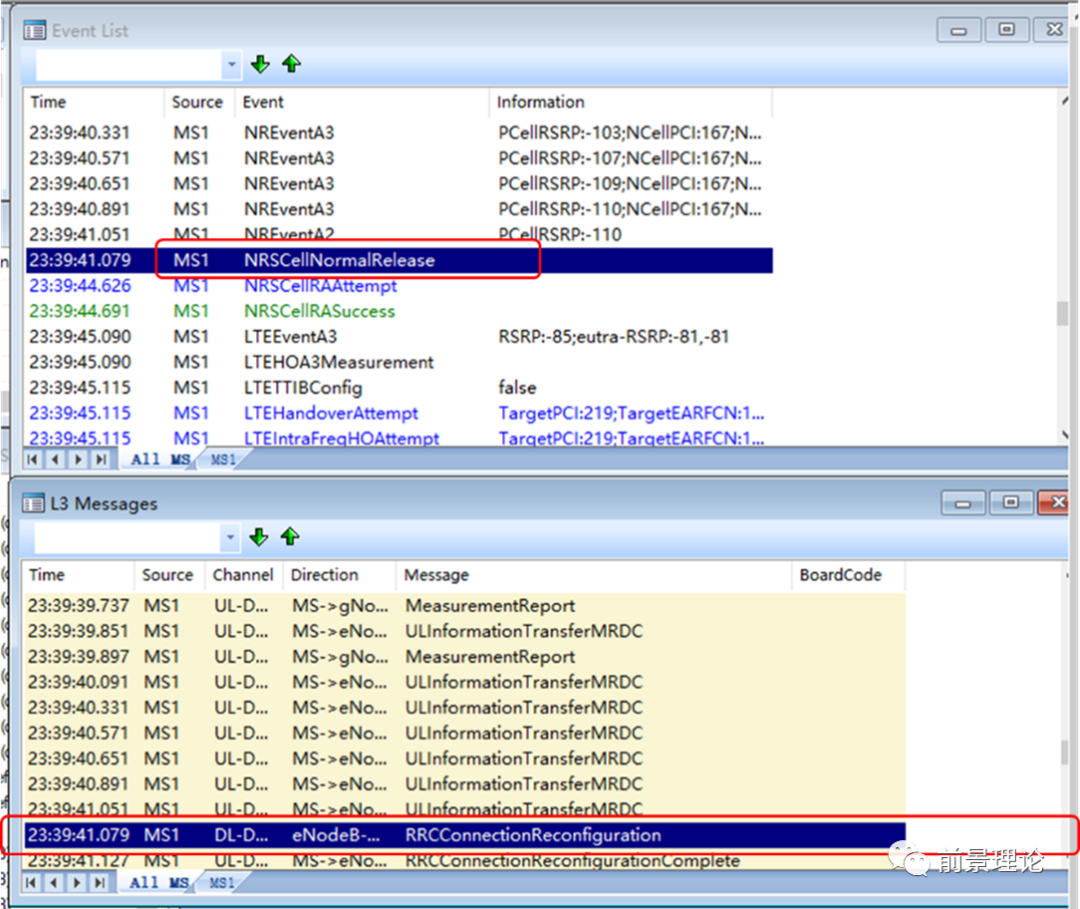
Task: Go to first tab in Event List navigator
Action: coord(32,459)
